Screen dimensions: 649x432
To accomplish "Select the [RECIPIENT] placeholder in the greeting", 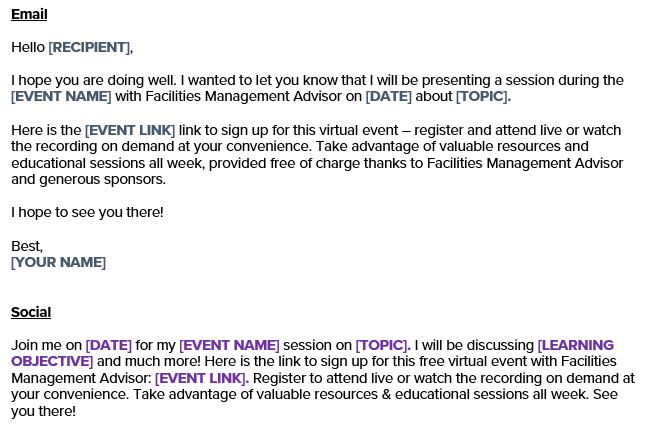I will (89, 47).
